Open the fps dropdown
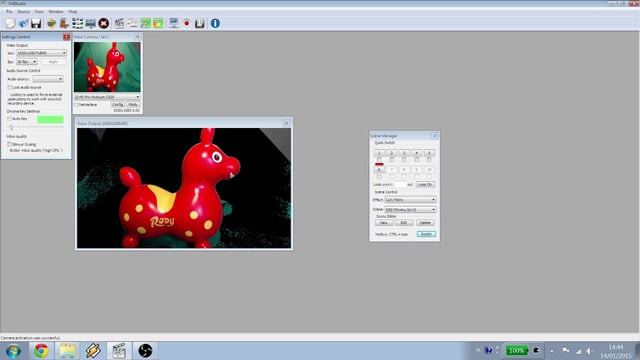The height and width of the screenshot is (360, 640). pos(27,62)
